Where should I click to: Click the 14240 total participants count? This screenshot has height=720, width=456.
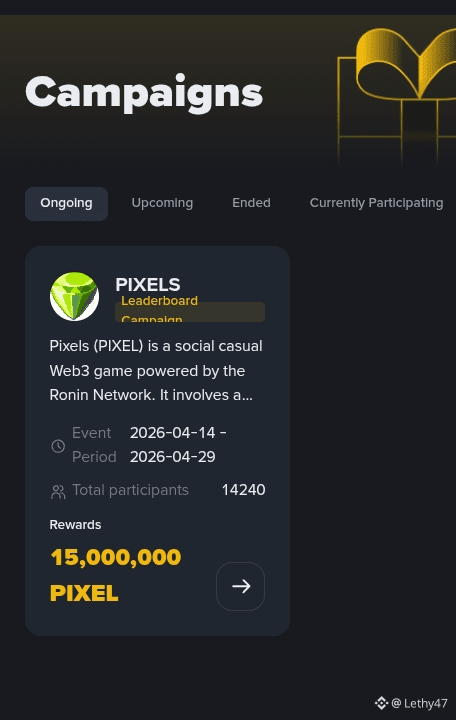[243, 490]
